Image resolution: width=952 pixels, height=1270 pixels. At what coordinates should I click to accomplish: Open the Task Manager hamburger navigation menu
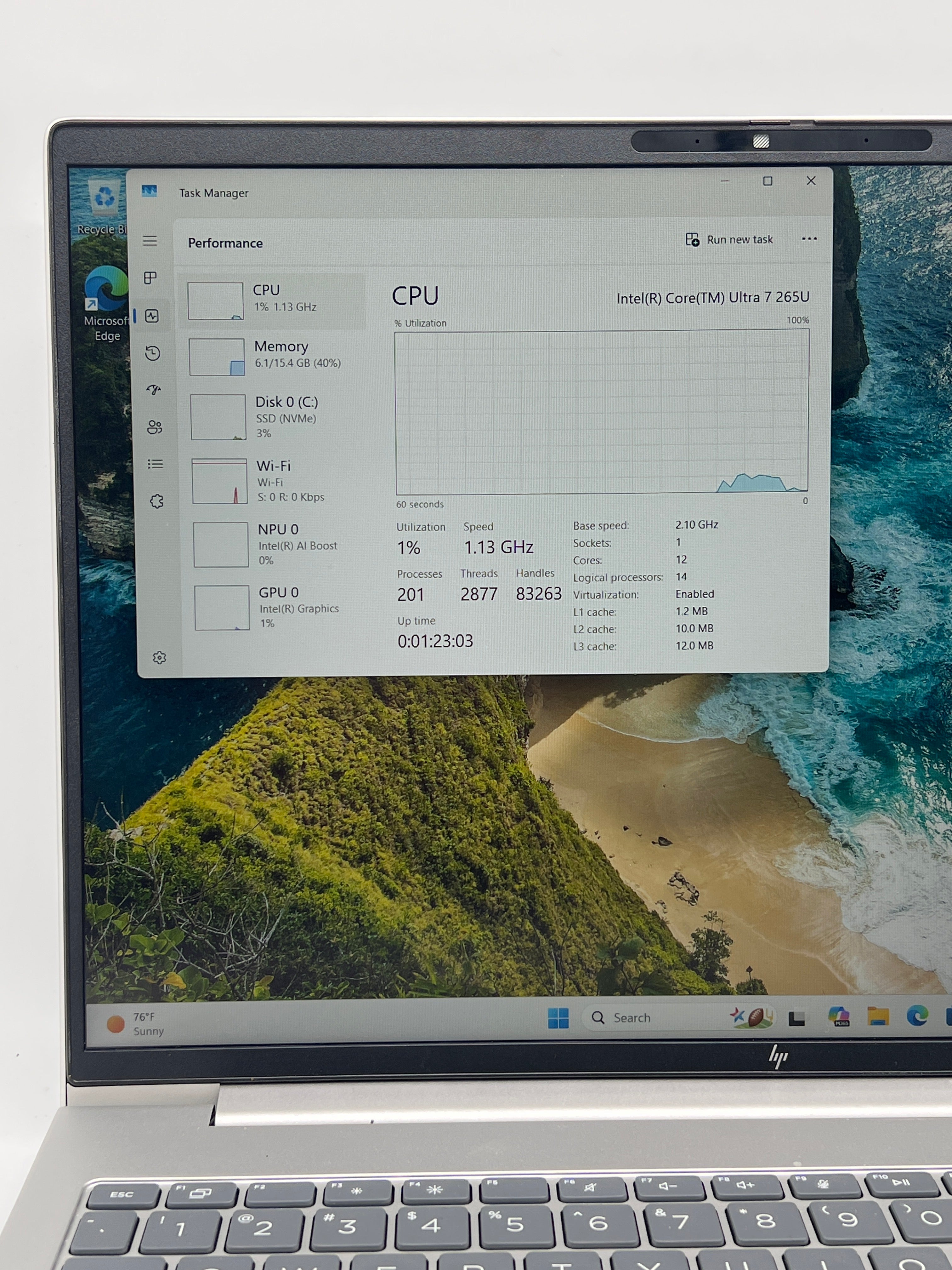pyautogui.click(x=150, y=241)
